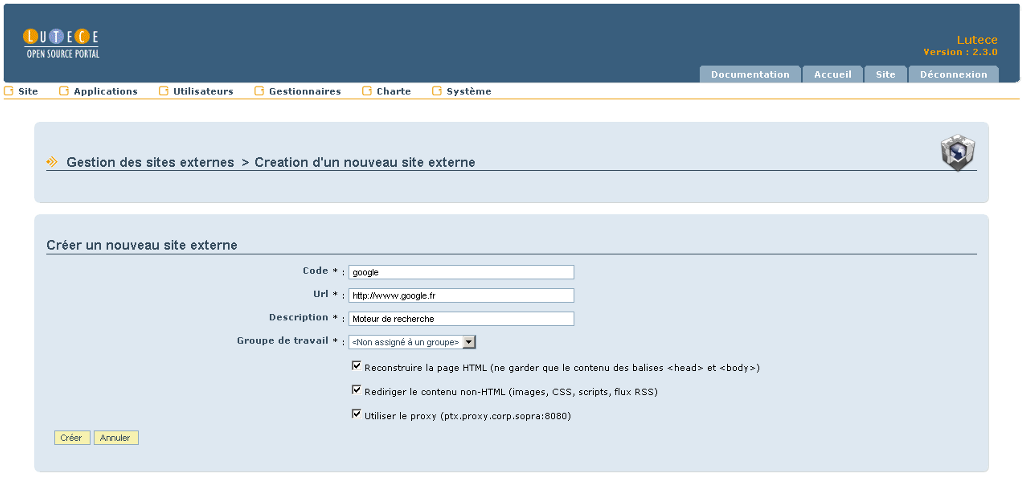
Task: Open the Utilisateurs menu
Action: 203,91
